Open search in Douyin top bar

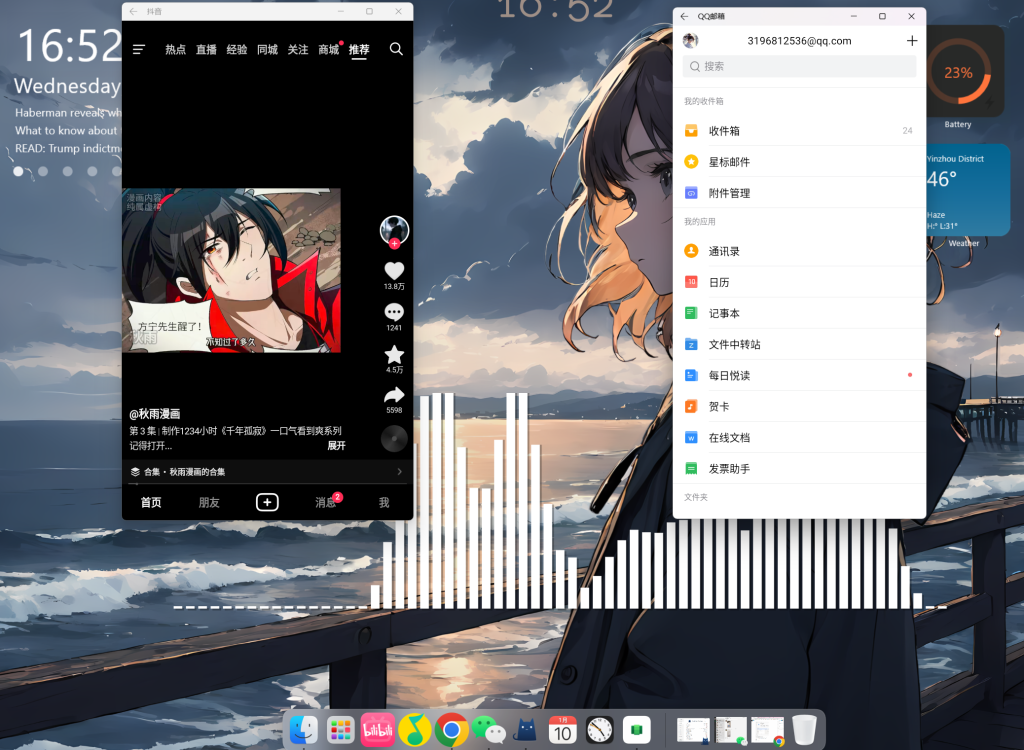click(x=396, y=49)
